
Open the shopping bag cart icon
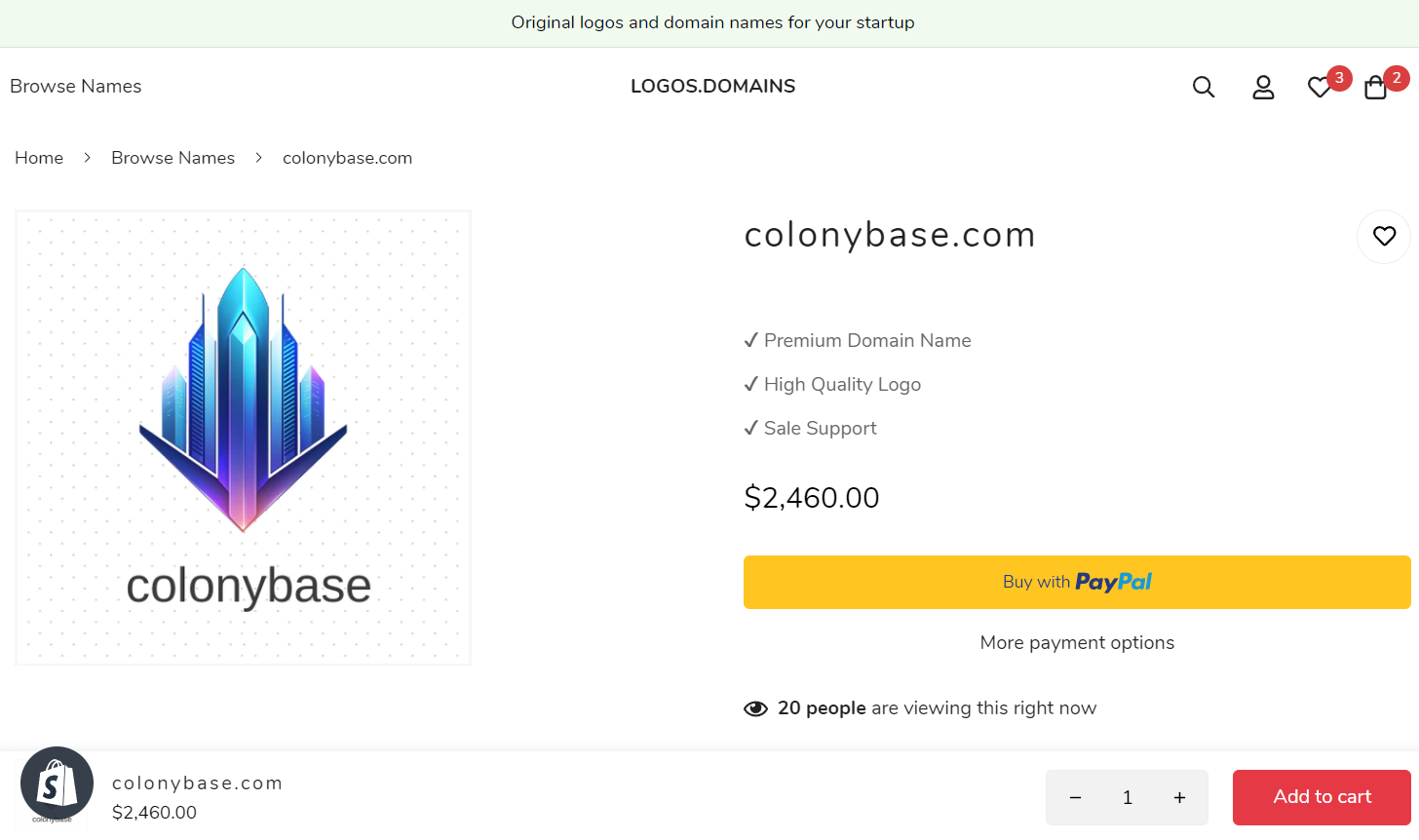1375,88
